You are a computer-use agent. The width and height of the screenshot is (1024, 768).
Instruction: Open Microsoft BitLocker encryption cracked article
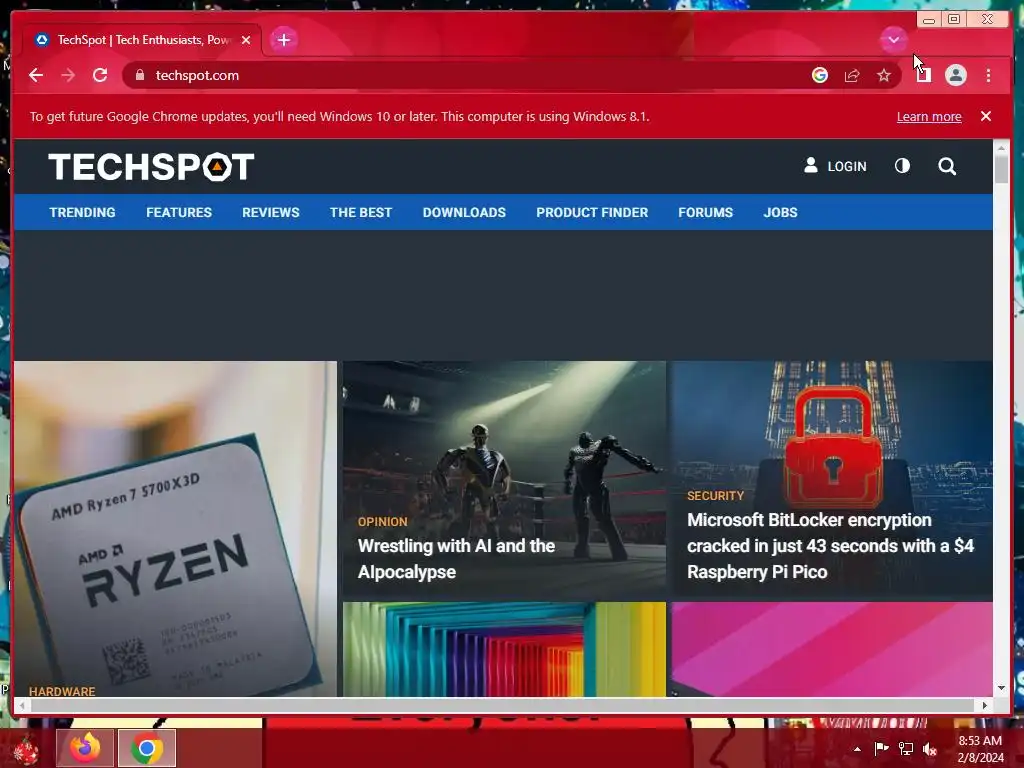click(x=830, y=545)
